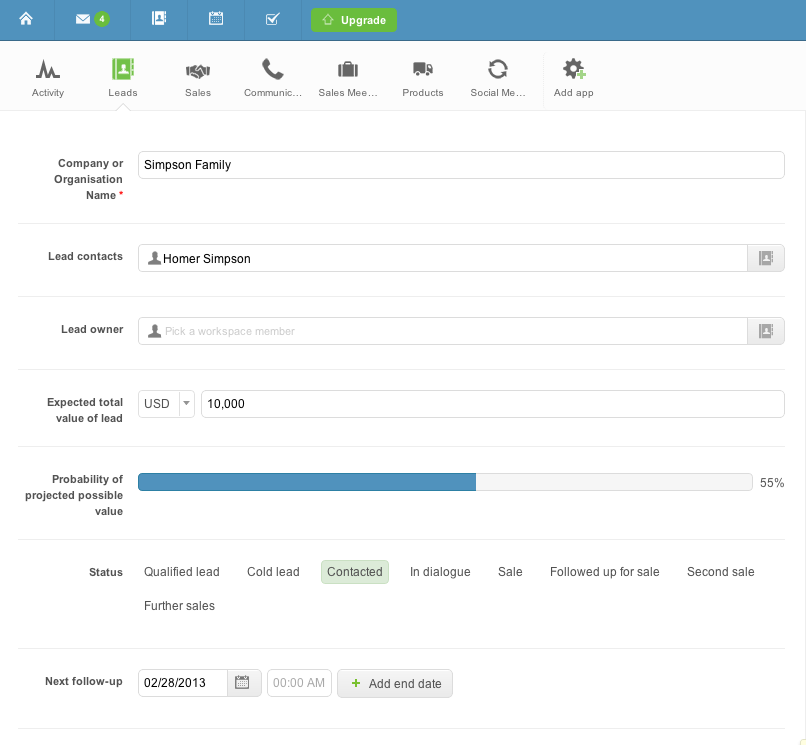Open the Products app
806x745 pixels.
coord(423,78)
